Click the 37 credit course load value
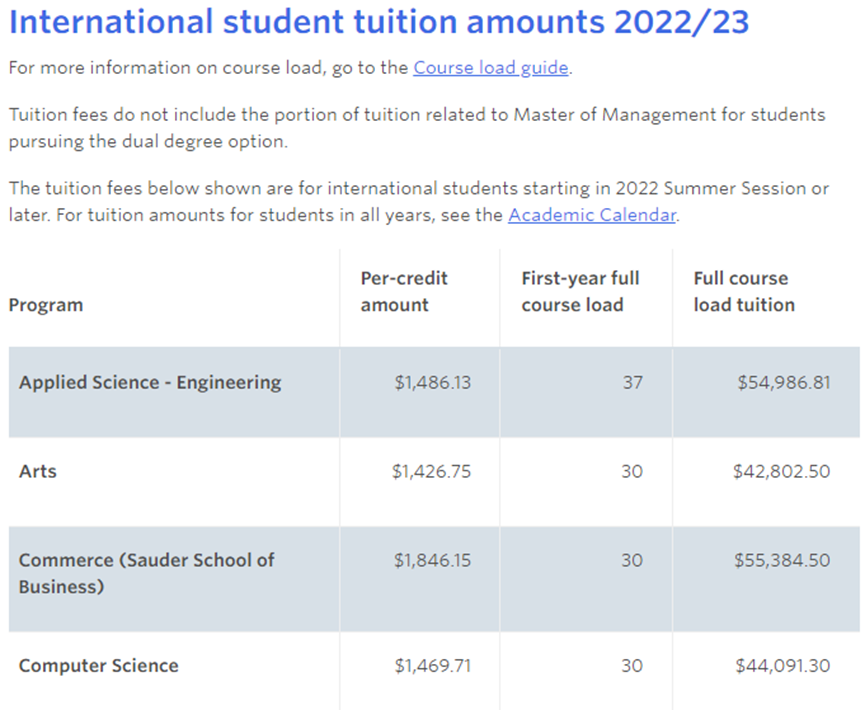 click(x=632, y=382)
